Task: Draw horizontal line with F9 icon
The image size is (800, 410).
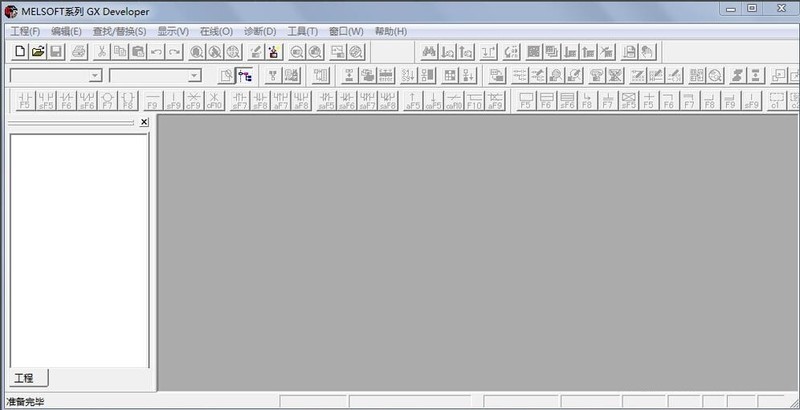Action: tap(153, 100)
